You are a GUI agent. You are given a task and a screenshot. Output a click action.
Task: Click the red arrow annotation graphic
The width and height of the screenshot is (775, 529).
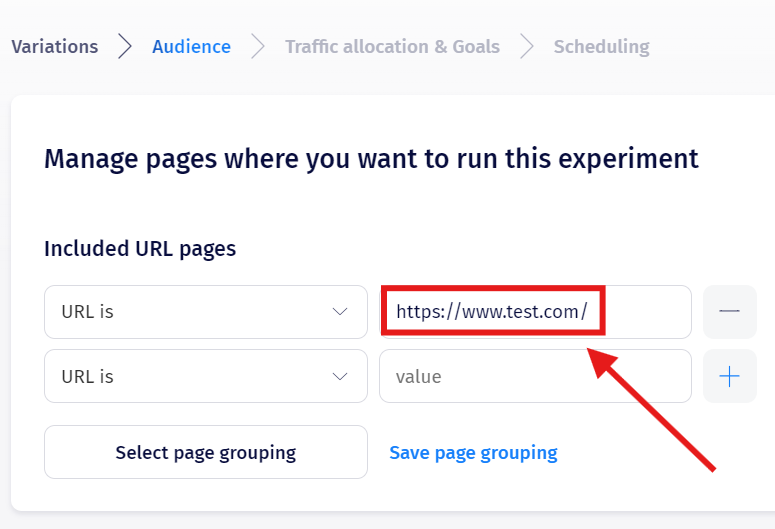click(655, 405)
